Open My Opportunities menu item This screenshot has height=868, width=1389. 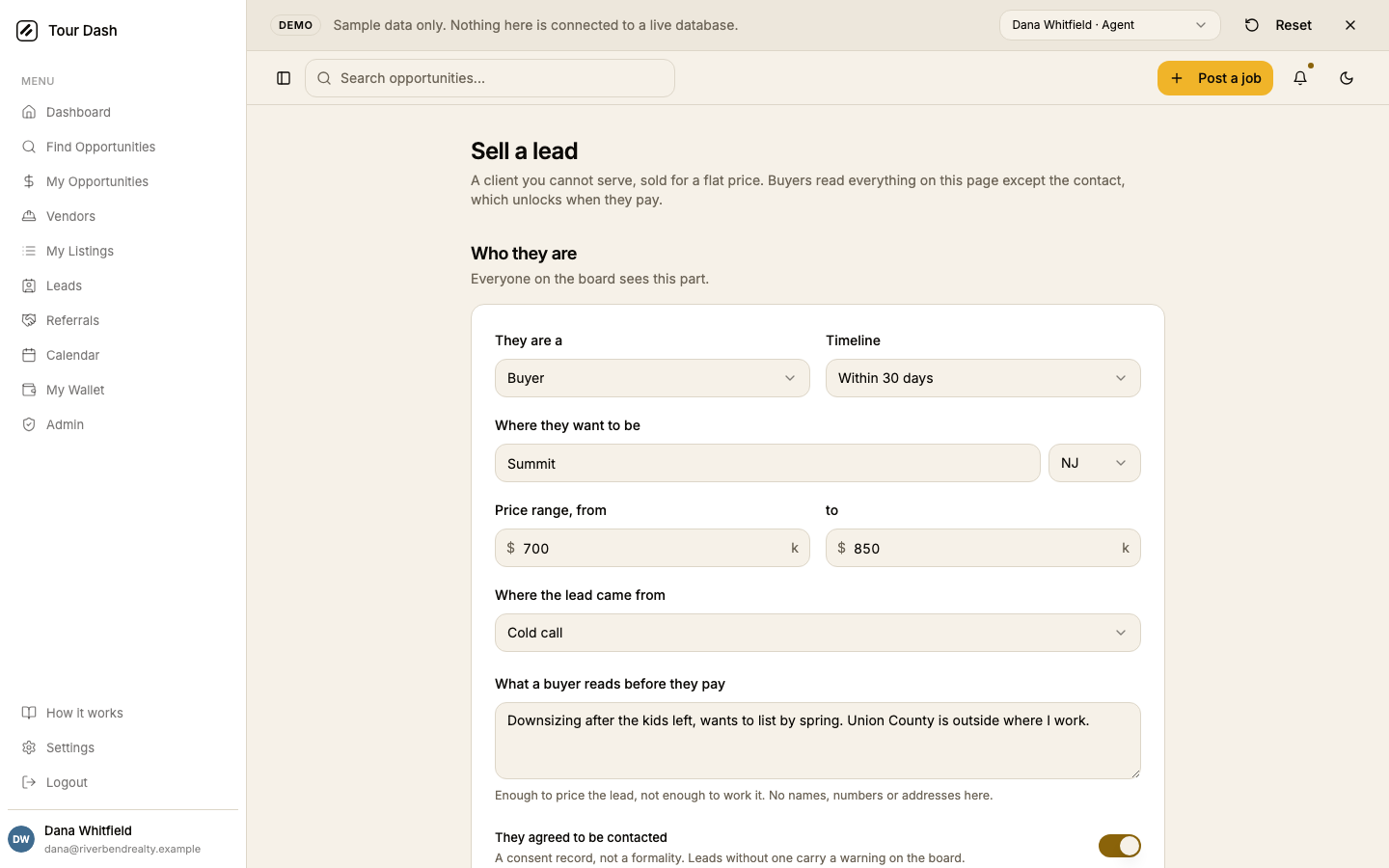(x=123, y=181)
